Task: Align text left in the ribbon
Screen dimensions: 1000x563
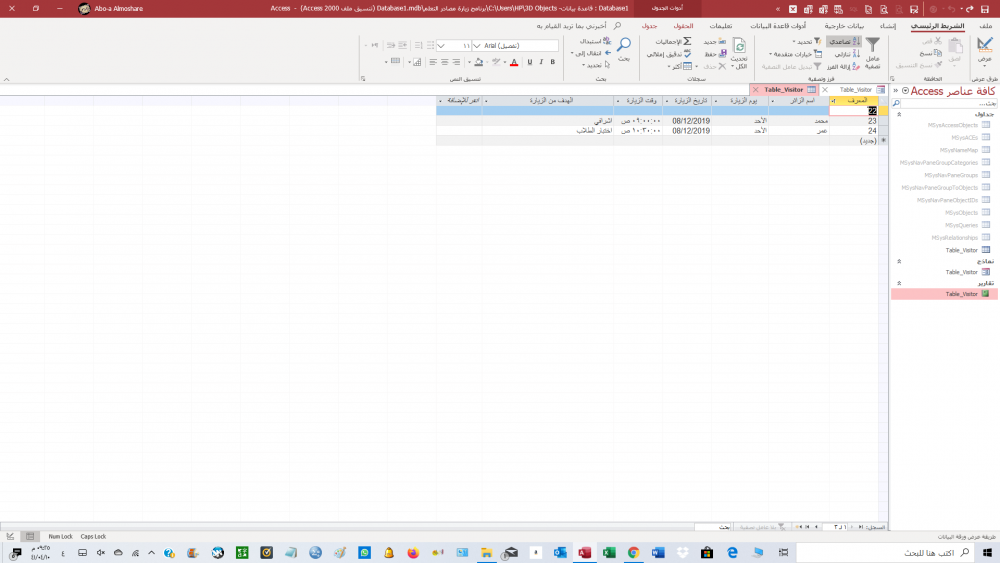Action: (x=433, y=62)
